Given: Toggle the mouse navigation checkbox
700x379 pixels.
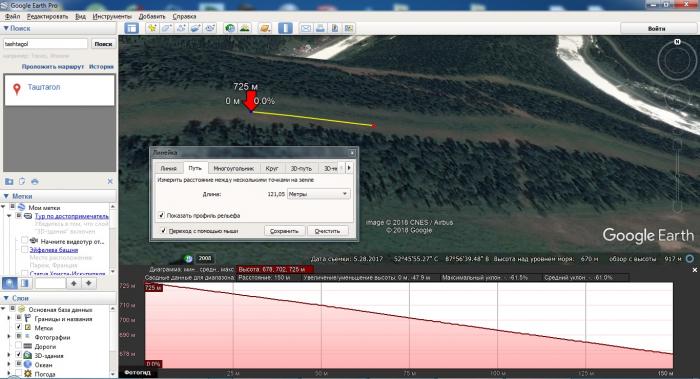Looking at the screenshot, I should [x=163, y=231].
